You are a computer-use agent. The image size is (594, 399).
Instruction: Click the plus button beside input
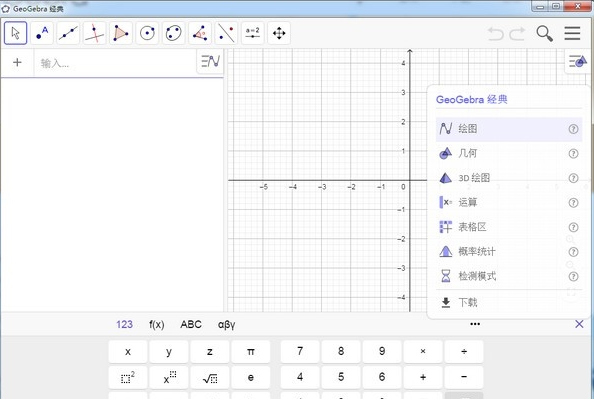pyautogui.click(x=17, y=63)
